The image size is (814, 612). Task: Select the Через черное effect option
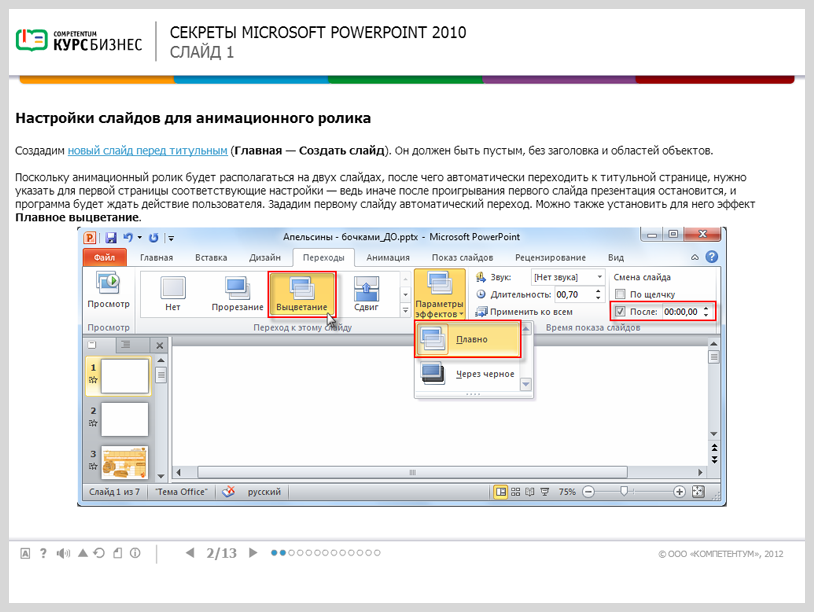[x=468, y=374]
